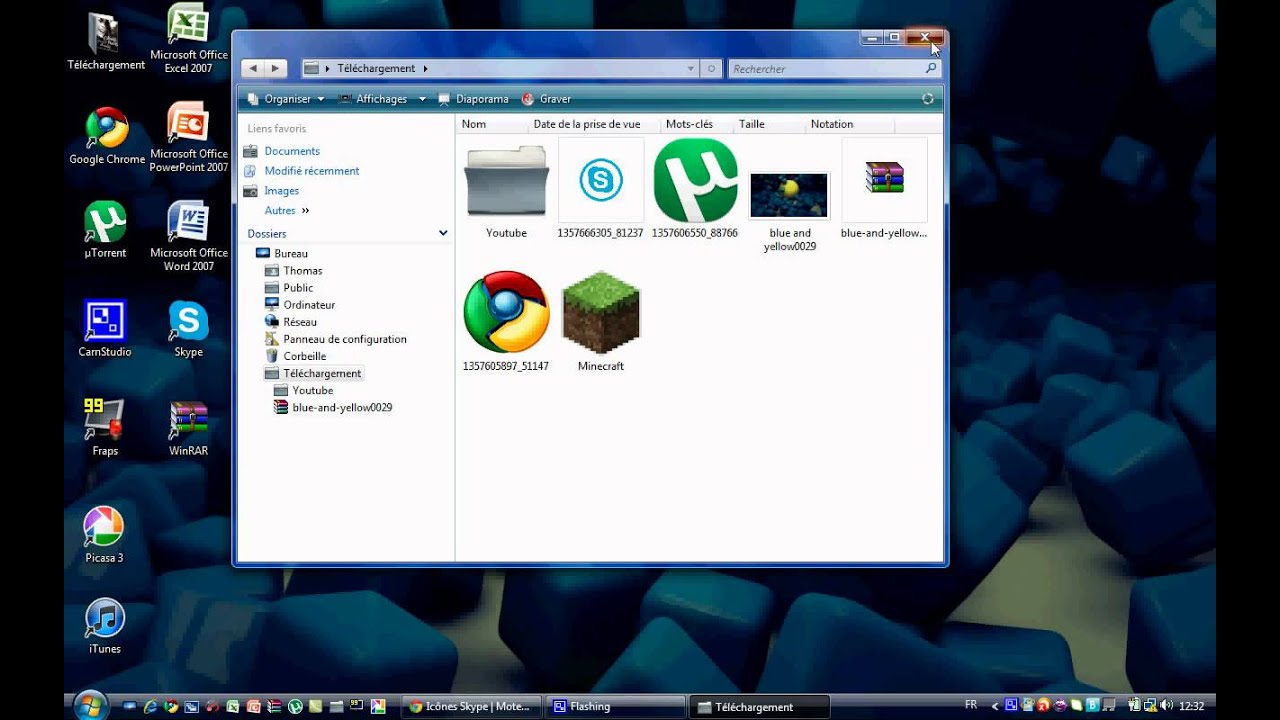
Task: Click the 12:32 taskbar clock
Action: (x=1192, y=706)
